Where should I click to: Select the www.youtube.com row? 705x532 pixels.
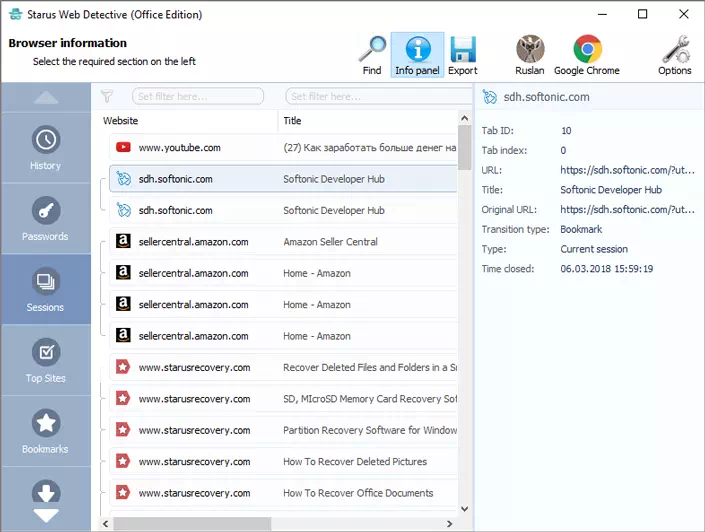283,148
